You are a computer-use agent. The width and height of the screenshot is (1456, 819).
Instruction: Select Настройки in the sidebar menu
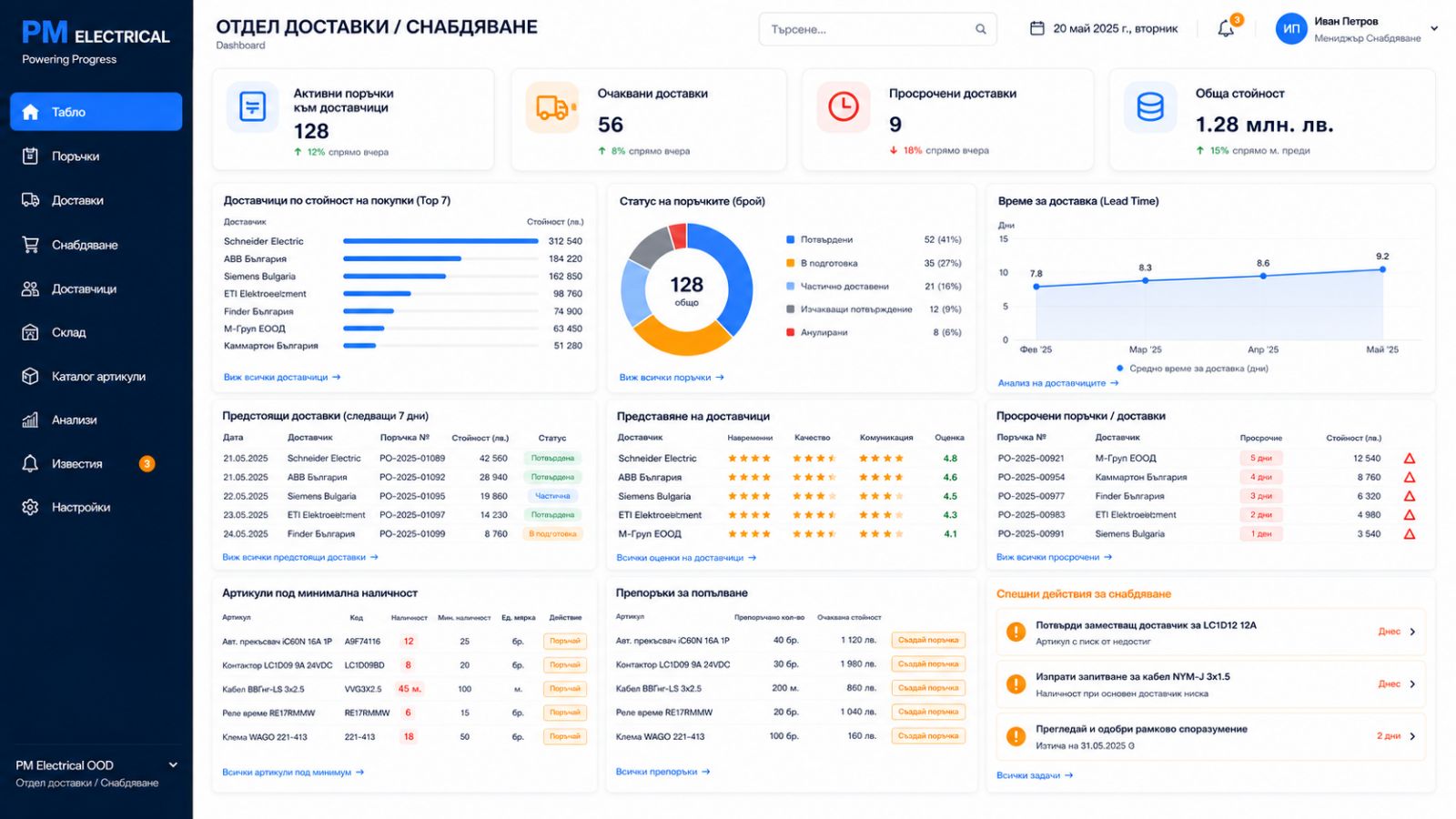click(x=81, y=507)
